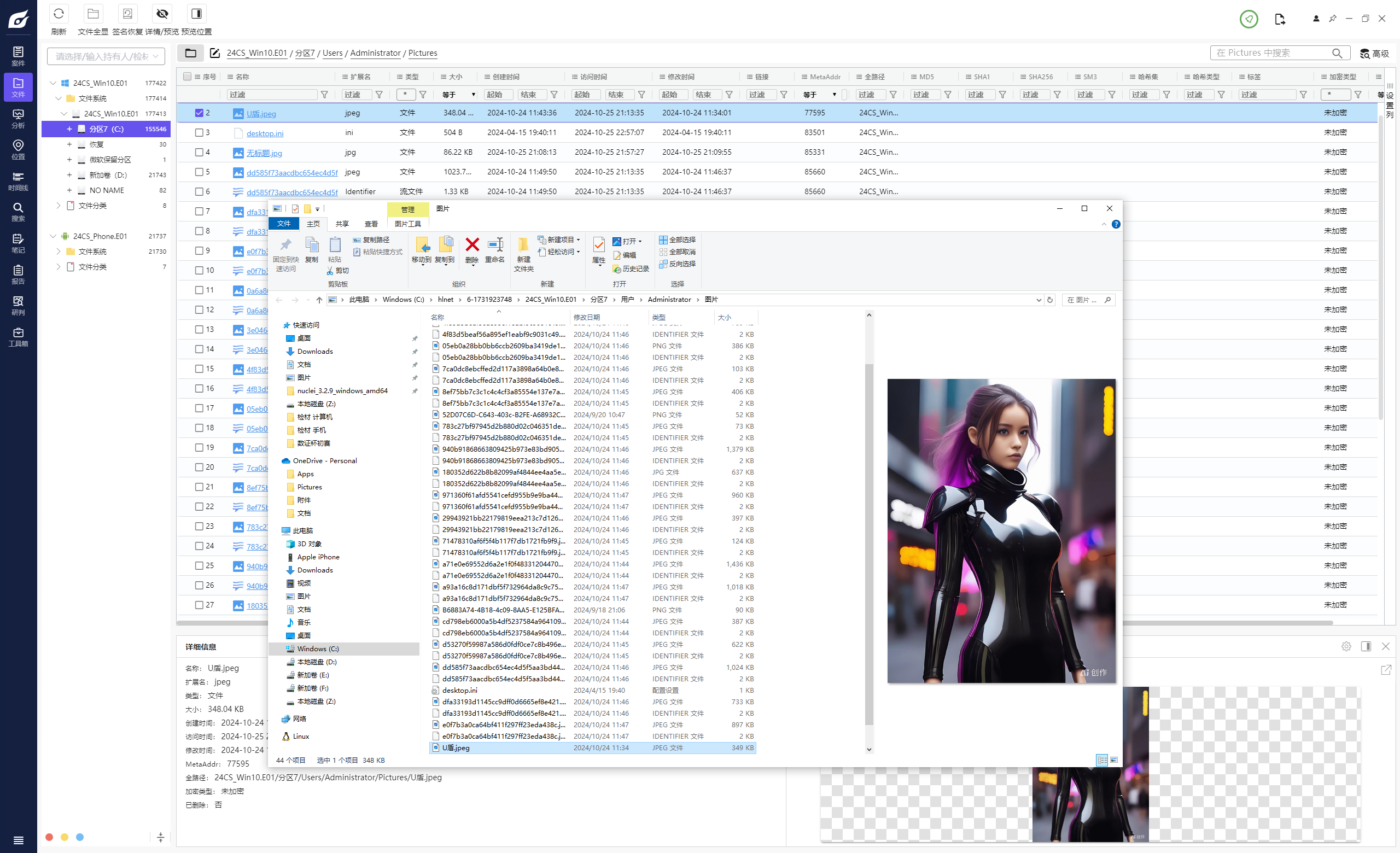The image size is (1400, 853).
Task: Check the checkbox for row 10
Action: coord(199,270)
